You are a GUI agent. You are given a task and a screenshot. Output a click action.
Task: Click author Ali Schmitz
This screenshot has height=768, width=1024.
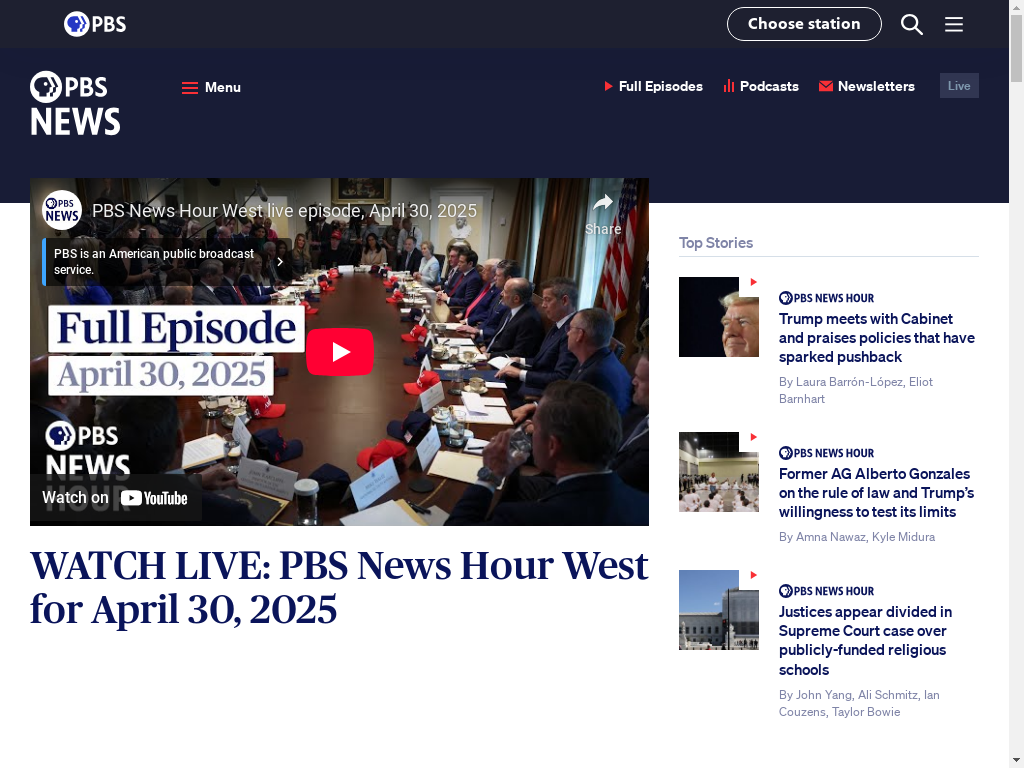coord(888,695)
